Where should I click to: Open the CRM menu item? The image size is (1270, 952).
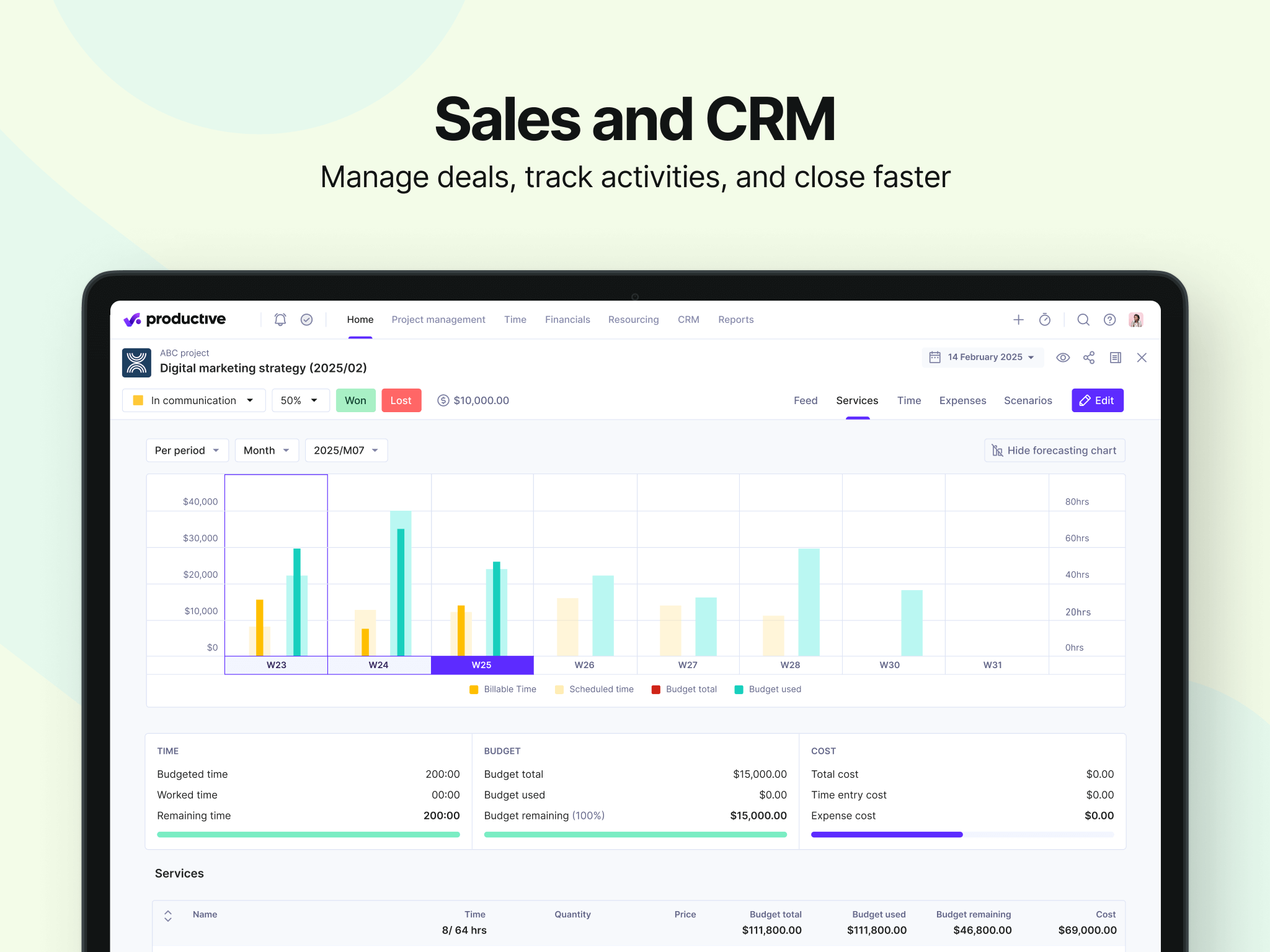(688, 319)
